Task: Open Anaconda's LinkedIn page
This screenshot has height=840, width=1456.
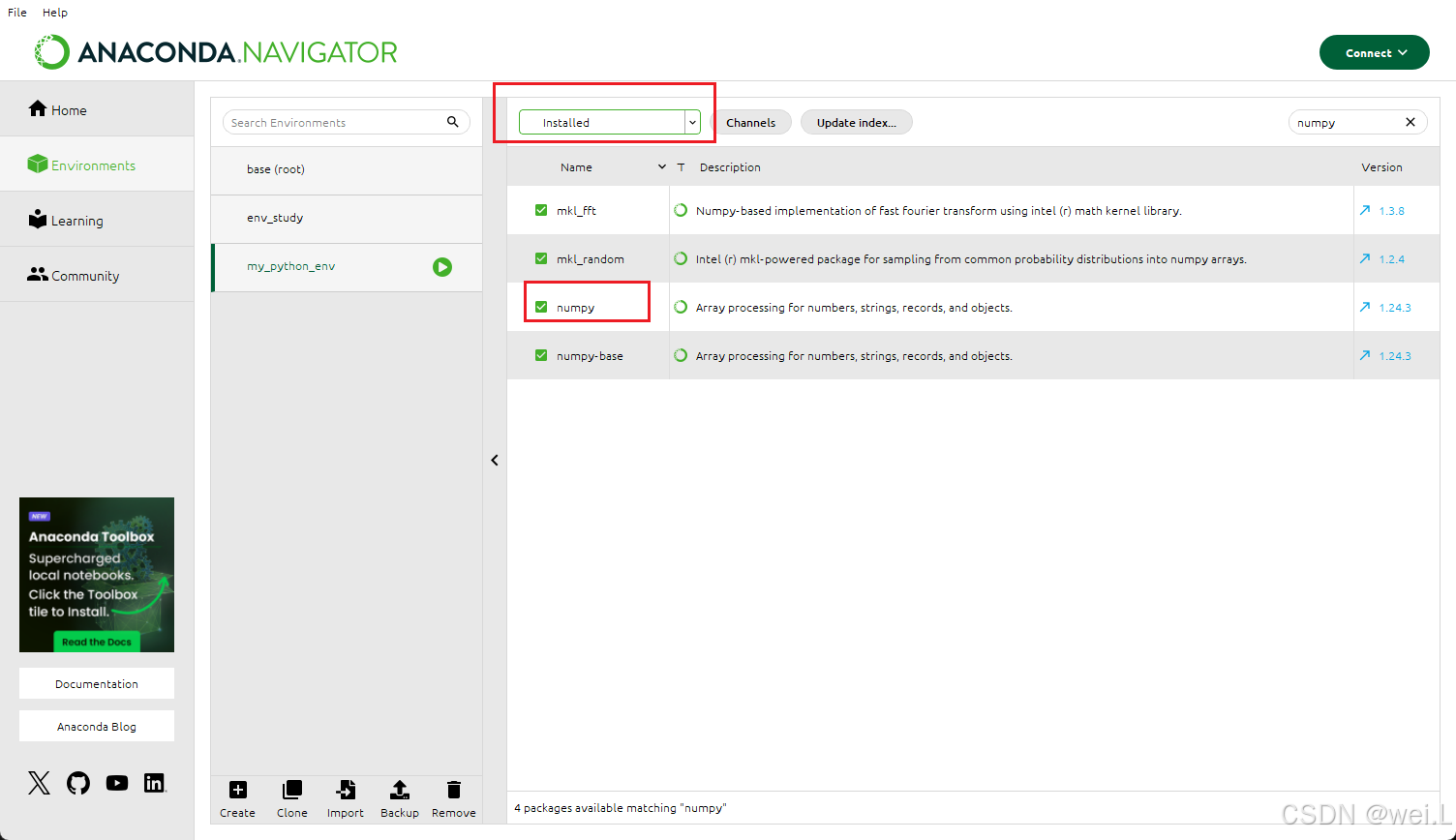Action: pyautogui.click(x=155, y=783)
